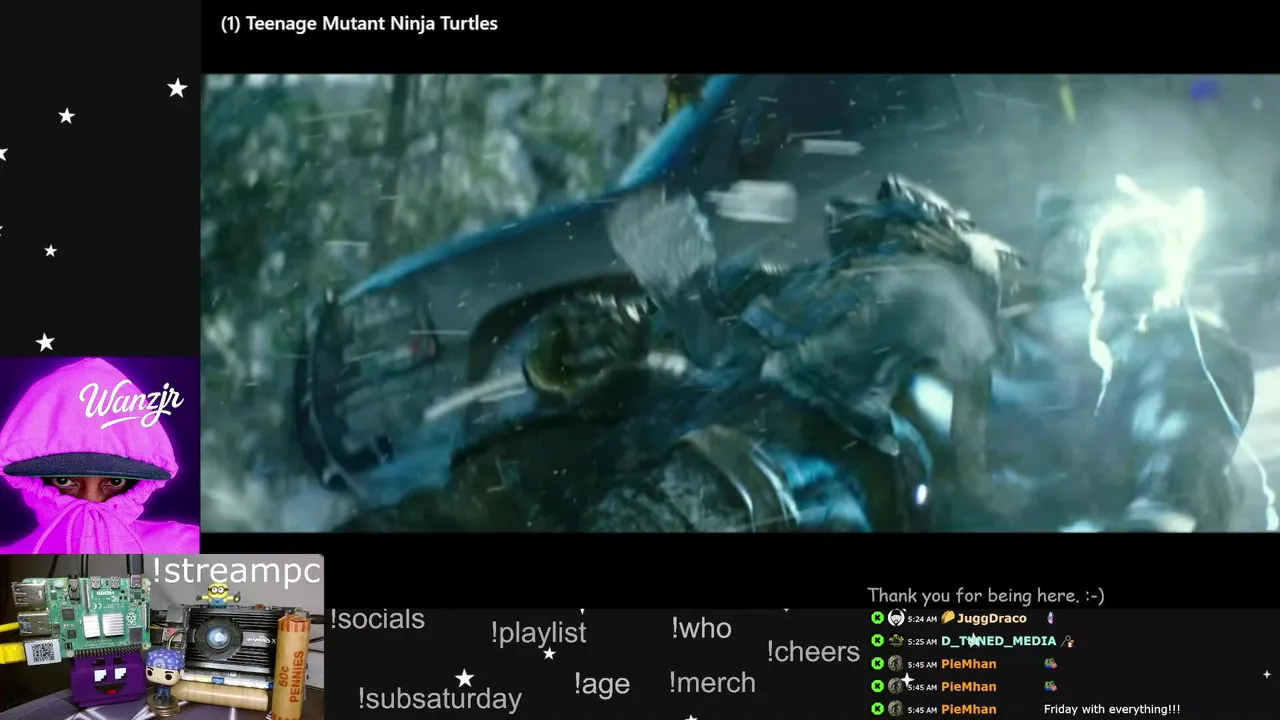The width and height of the screenshot is (1280, 720).
Task: Click the 5:25 AM timestamp
Action: [922, 642]
